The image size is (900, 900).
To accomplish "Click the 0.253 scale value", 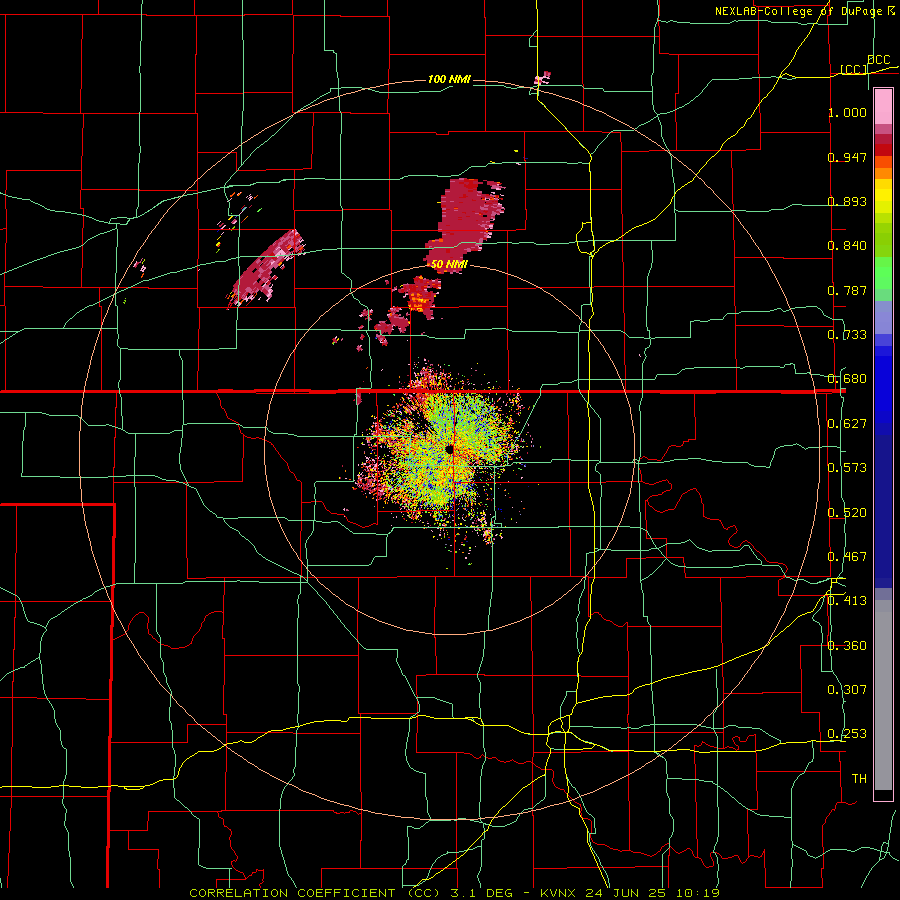I will (x=847, y=734).
